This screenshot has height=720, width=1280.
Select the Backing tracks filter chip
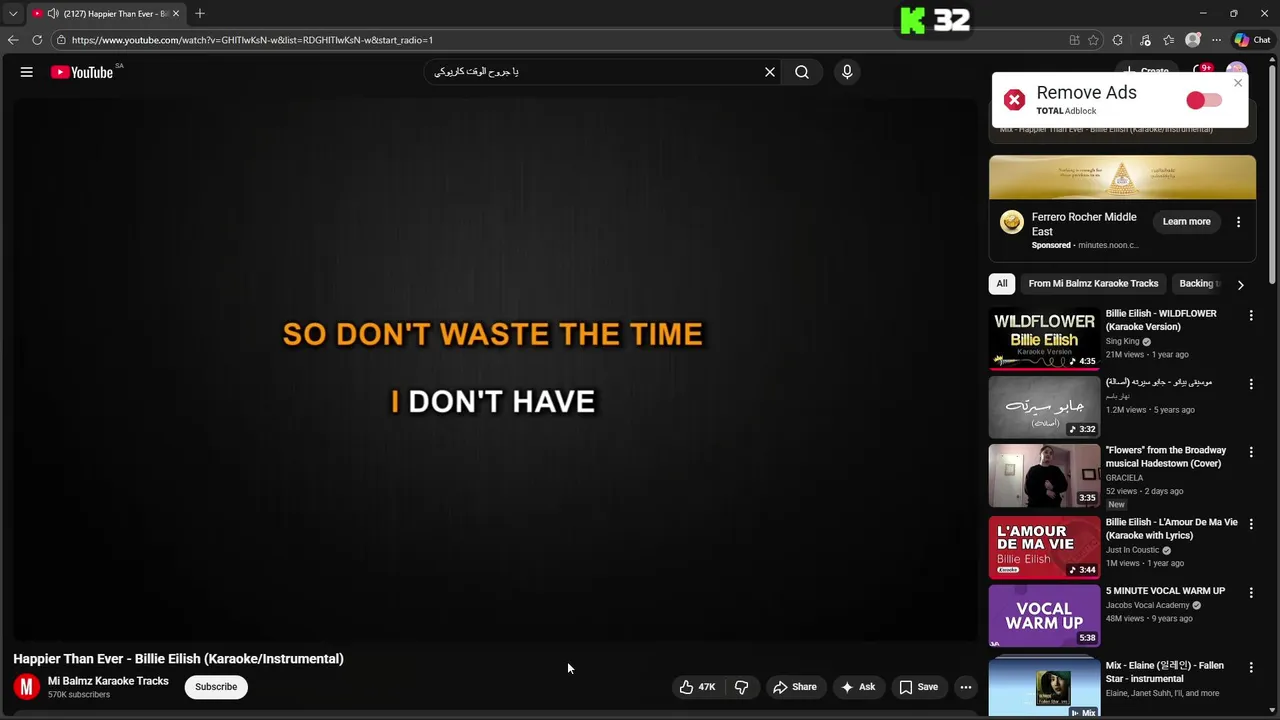pyautogui.click(x=1198, y=284)
